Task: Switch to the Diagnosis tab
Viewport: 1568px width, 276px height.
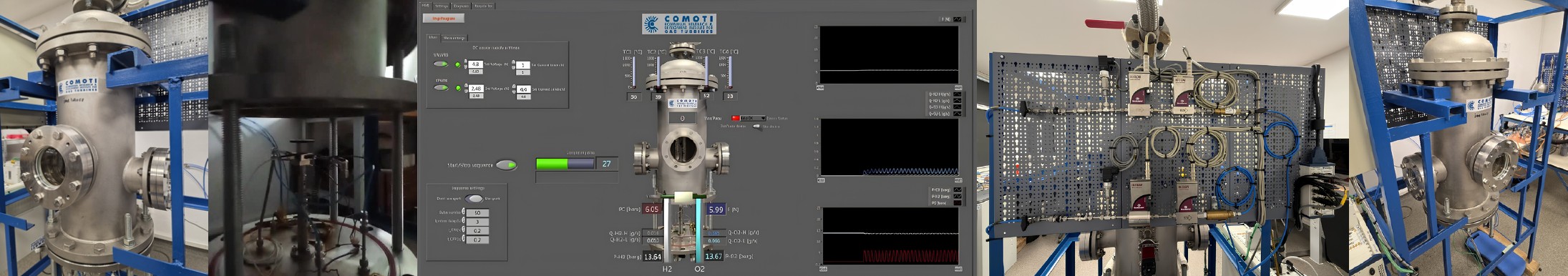Action: [x=462, y=6]
